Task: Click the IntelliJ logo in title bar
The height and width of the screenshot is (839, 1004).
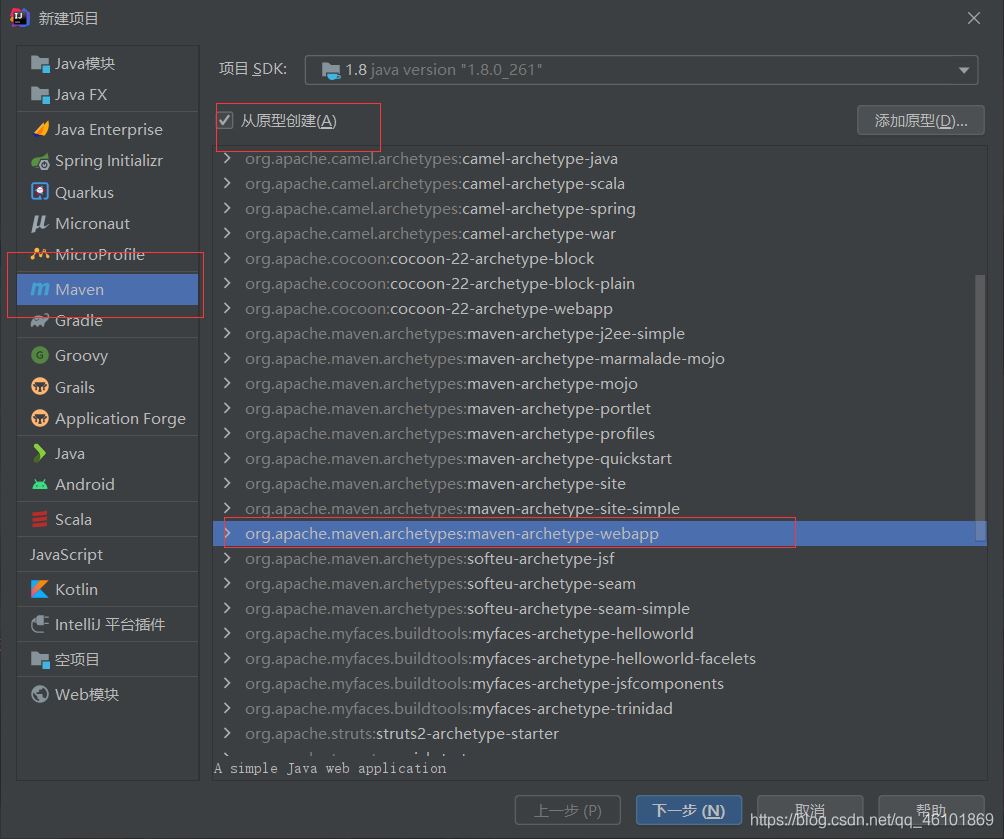Action: click(x=19, y=17)
